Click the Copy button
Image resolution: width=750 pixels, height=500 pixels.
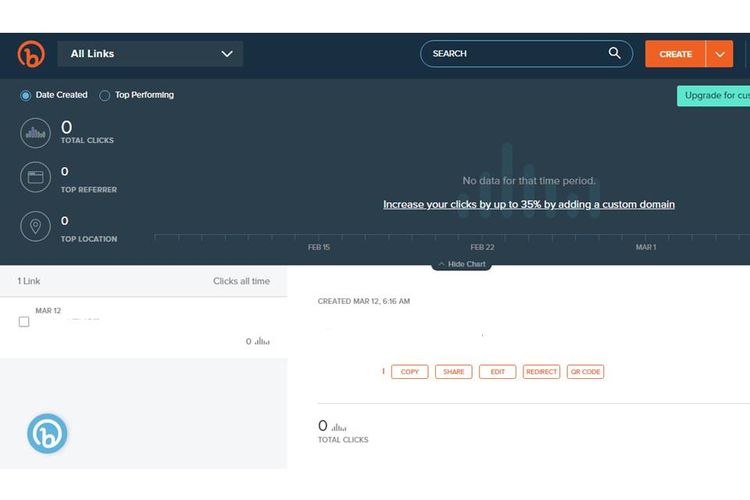(x=409, y=372)
